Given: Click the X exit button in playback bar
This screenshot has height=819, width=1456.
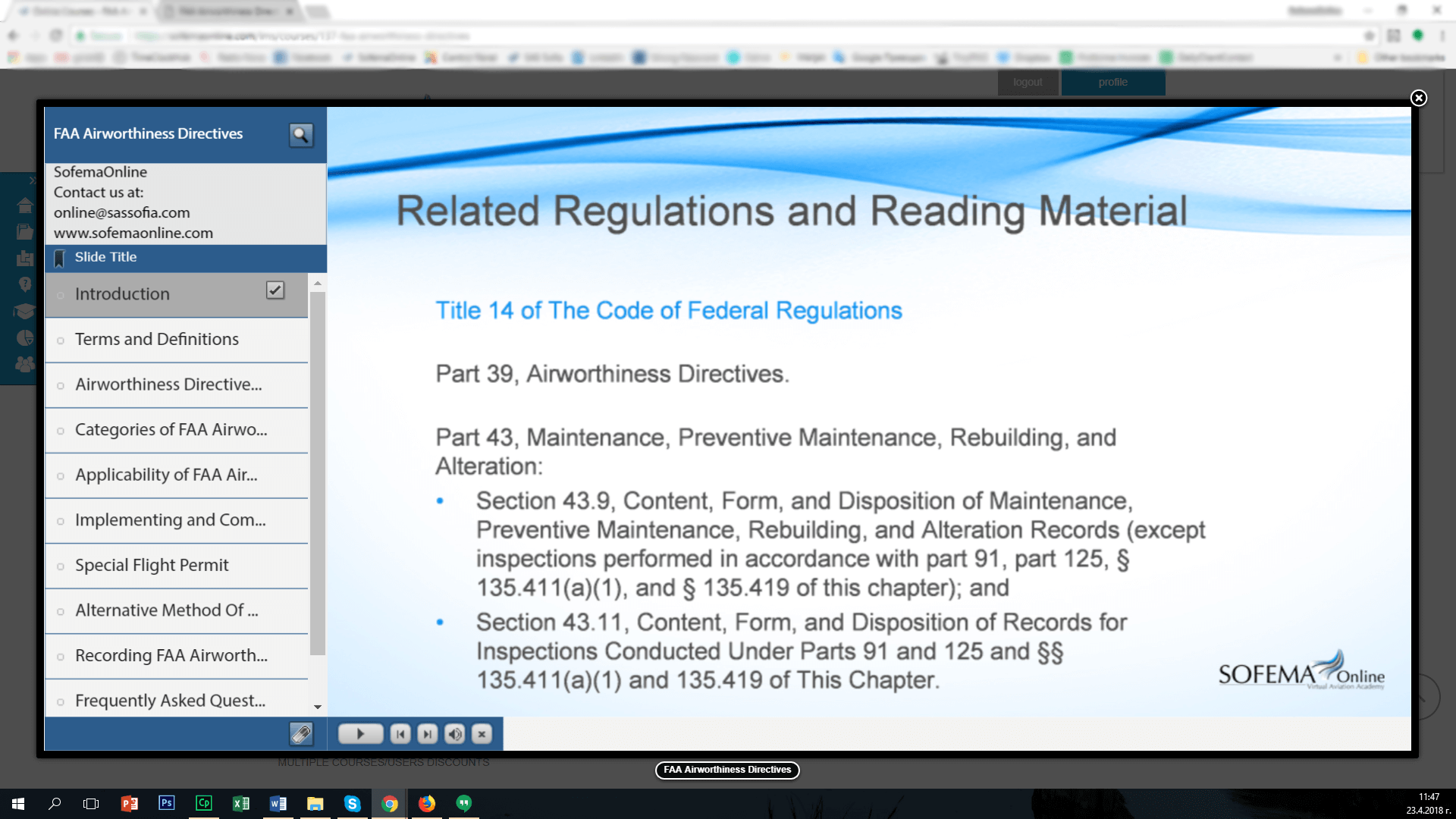Looking at the screenshot, I should click(x=482, y=734).
